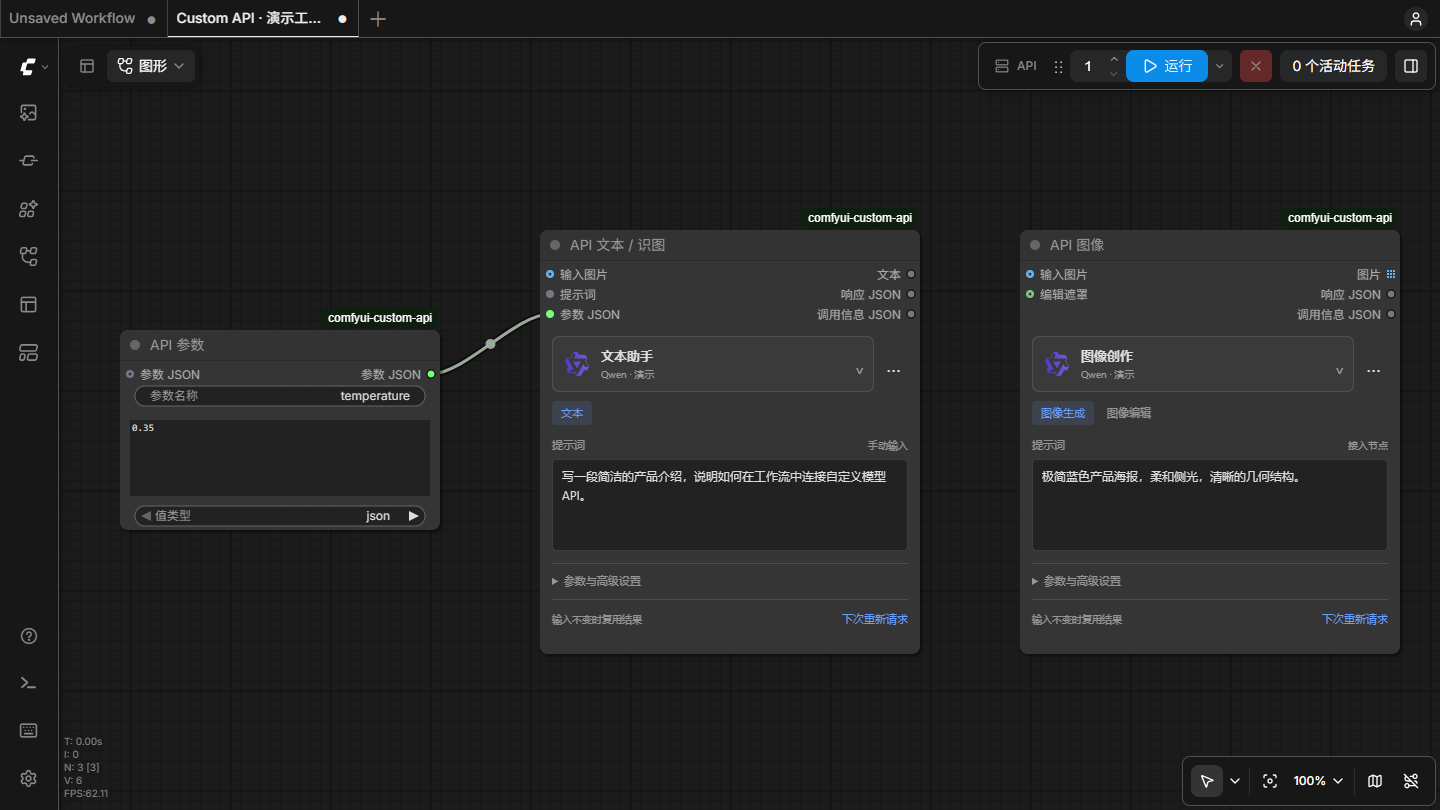The height and width of the screenshot is (810, 1440).
Task: Open the 图形 dropdown
Action: click(x=151, y=66)
